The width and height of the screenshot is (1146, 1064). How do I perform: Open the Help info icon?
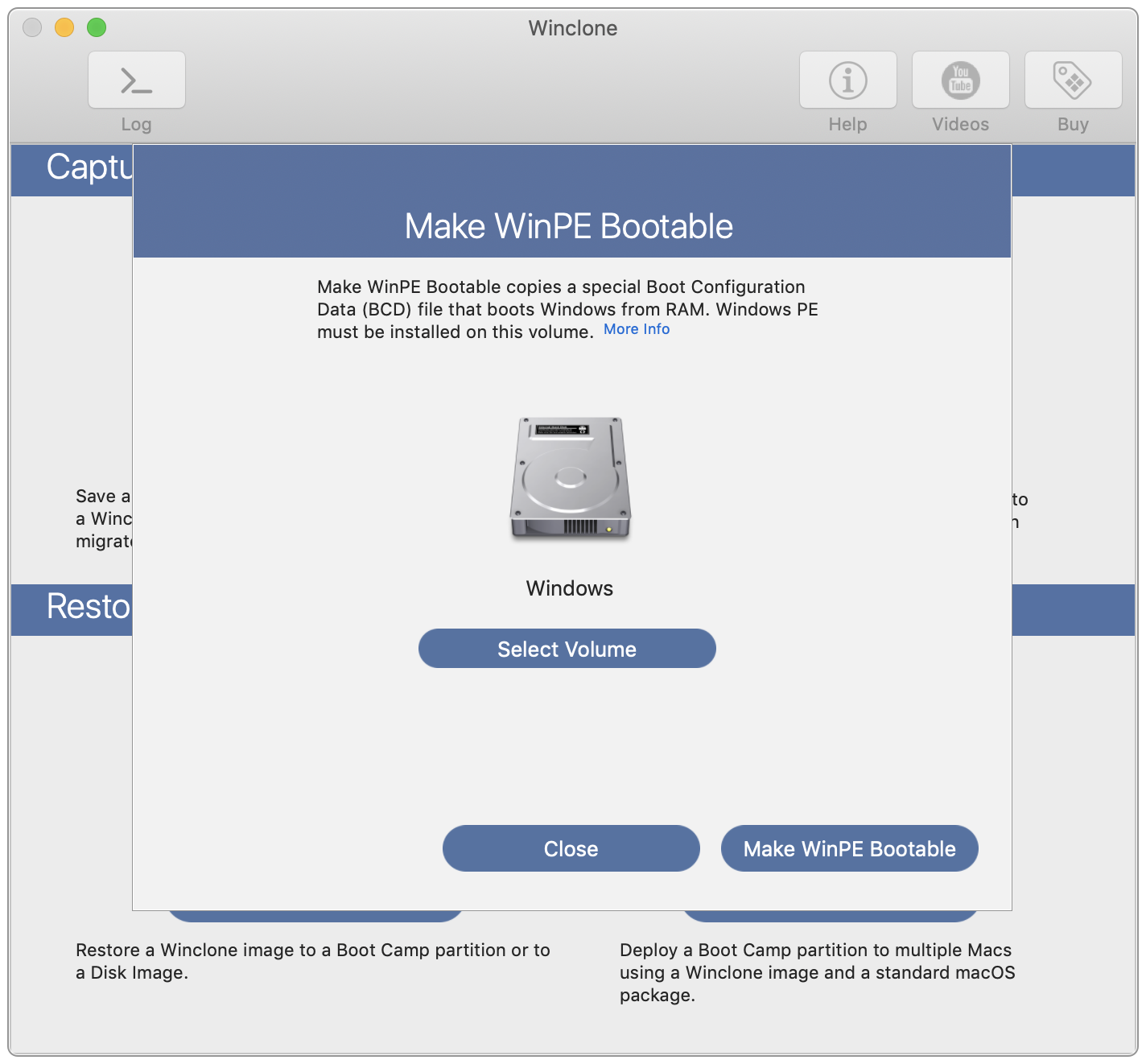click(848, 80)
